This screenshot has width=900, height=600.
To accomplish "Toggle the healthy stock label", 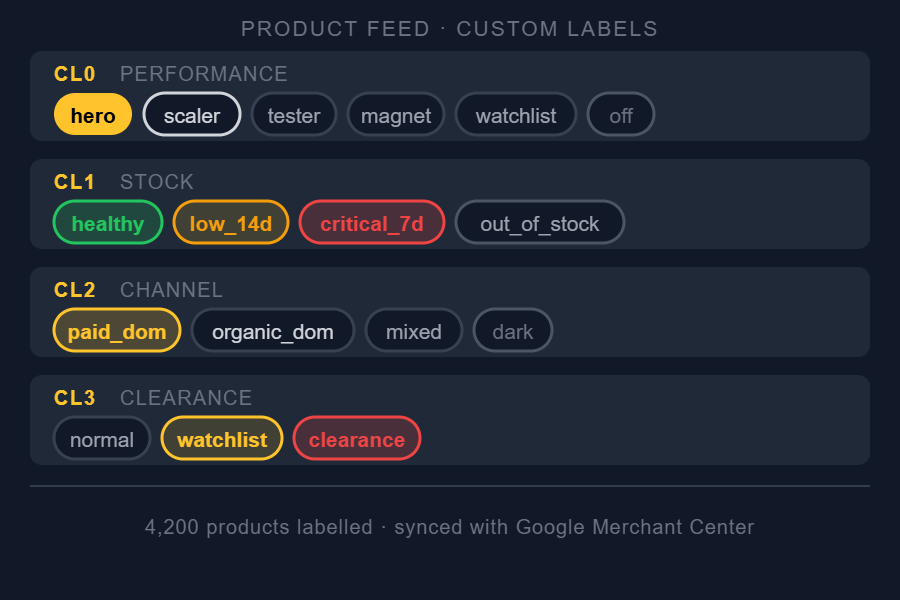I will coord(108,223).
